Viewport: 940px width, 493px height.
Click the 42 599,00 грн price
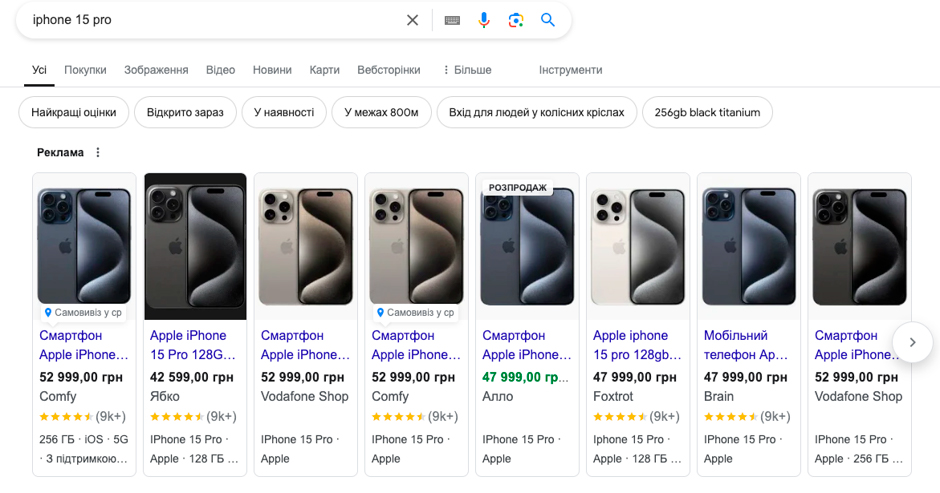(x=191, y=377)
